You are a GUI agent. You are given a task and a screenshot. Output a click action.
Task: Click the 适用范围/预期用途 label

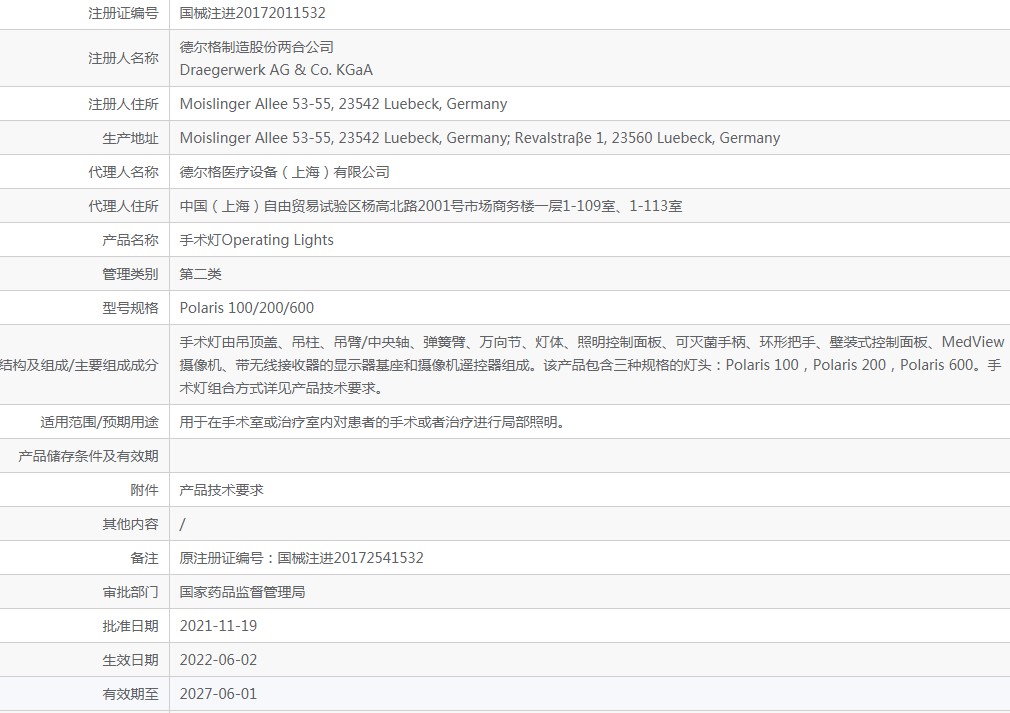pos(99,422)
